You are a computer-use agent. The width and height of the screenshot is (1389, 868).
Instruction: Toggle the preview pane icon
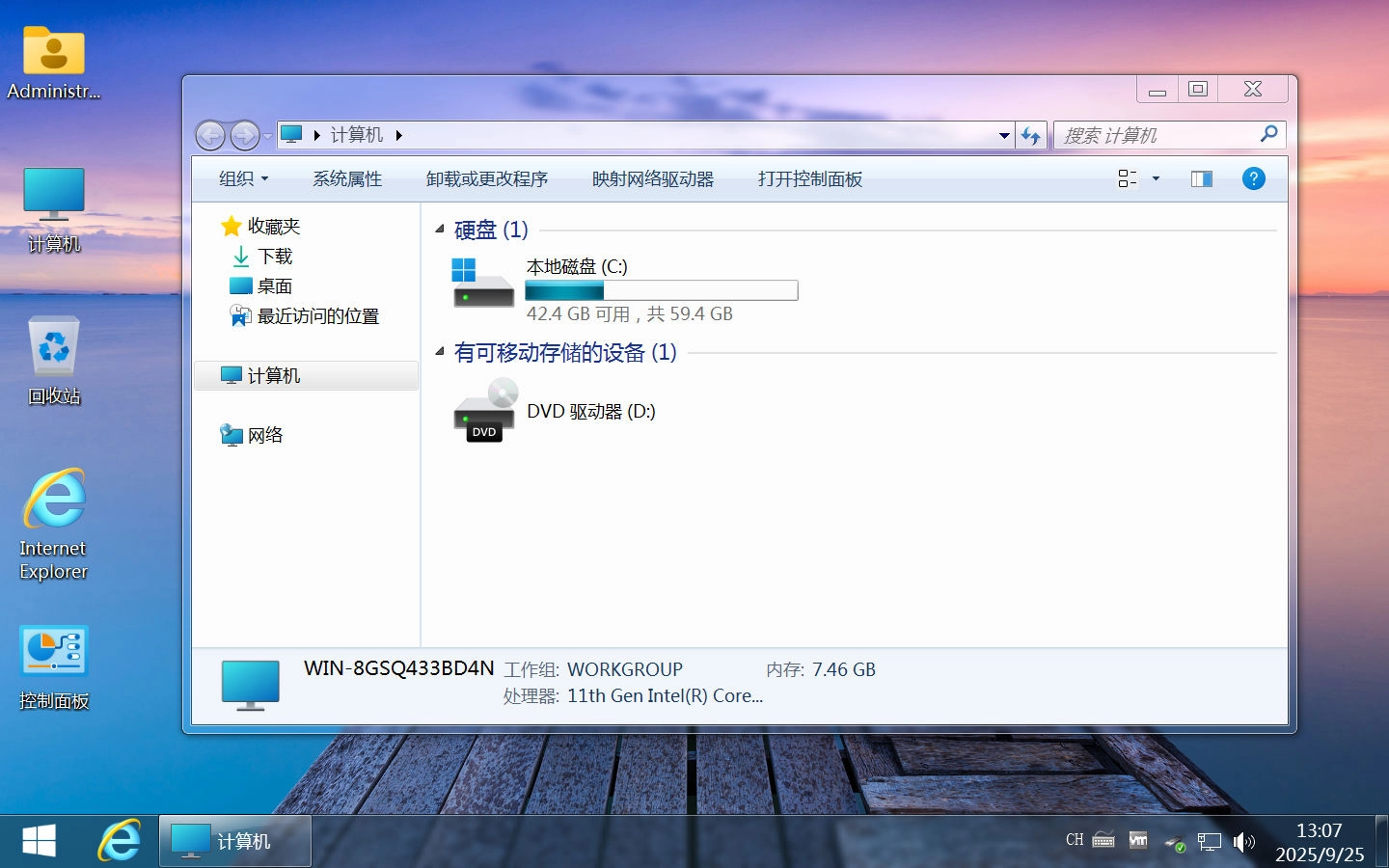click(1200, 178)
